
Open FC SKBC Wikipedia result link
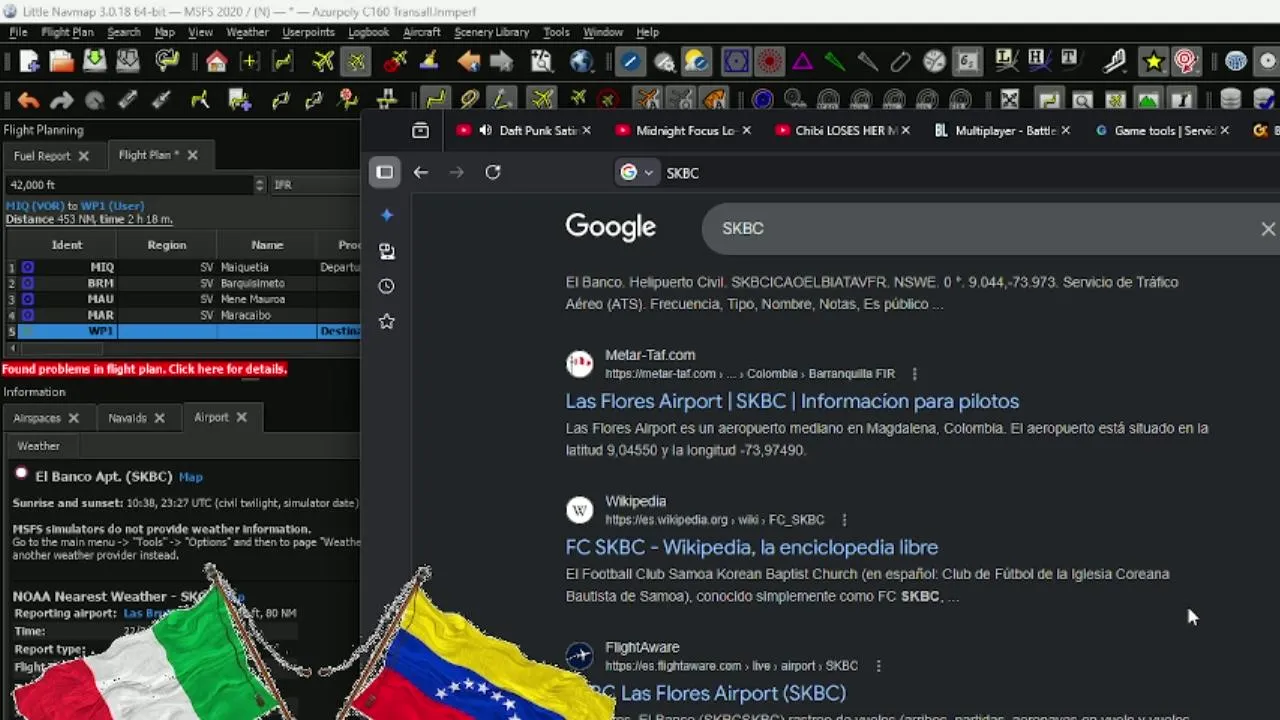[751, 547]
